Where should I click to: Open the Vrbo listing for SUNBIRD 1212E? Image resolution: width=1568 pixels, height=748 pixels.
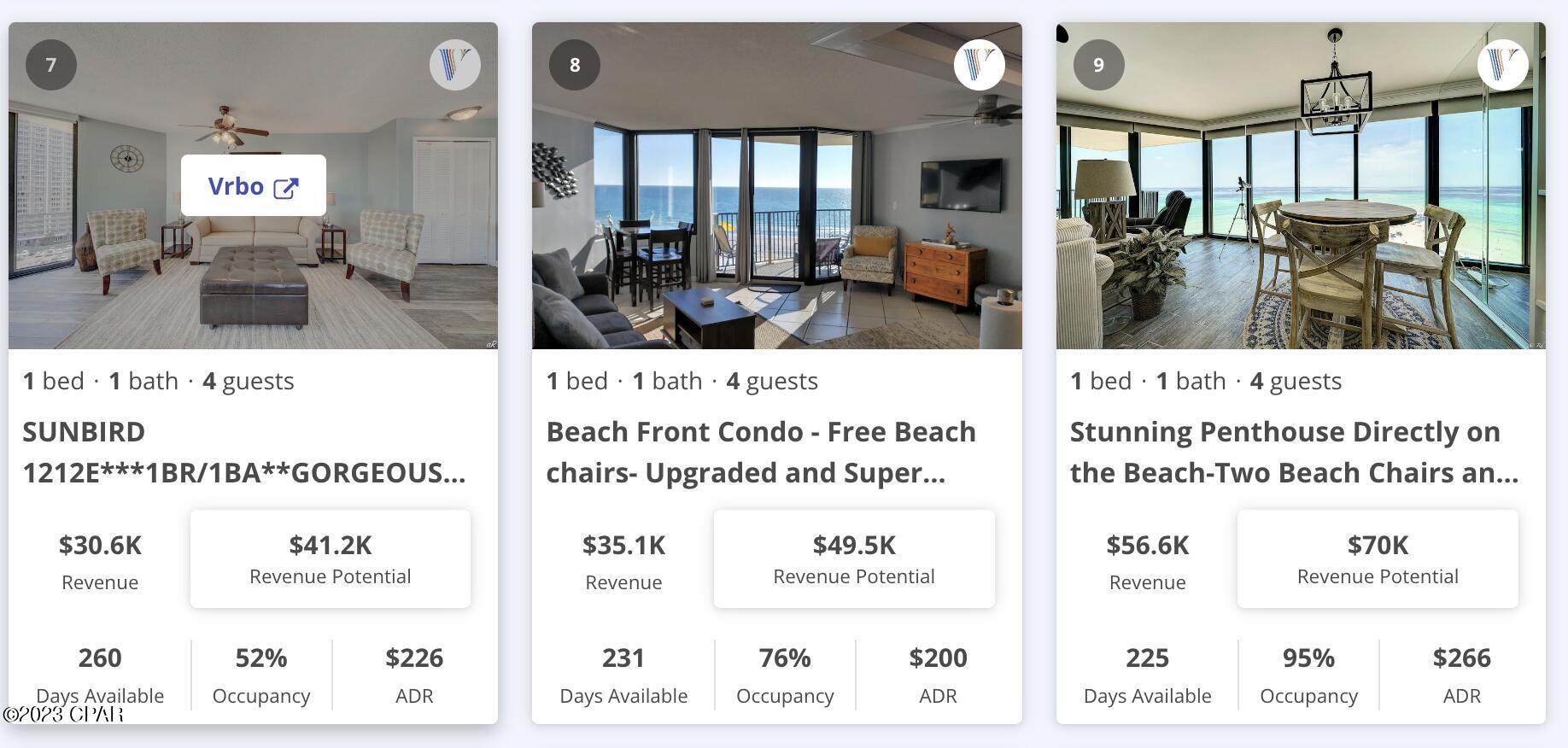pos(253,186)
